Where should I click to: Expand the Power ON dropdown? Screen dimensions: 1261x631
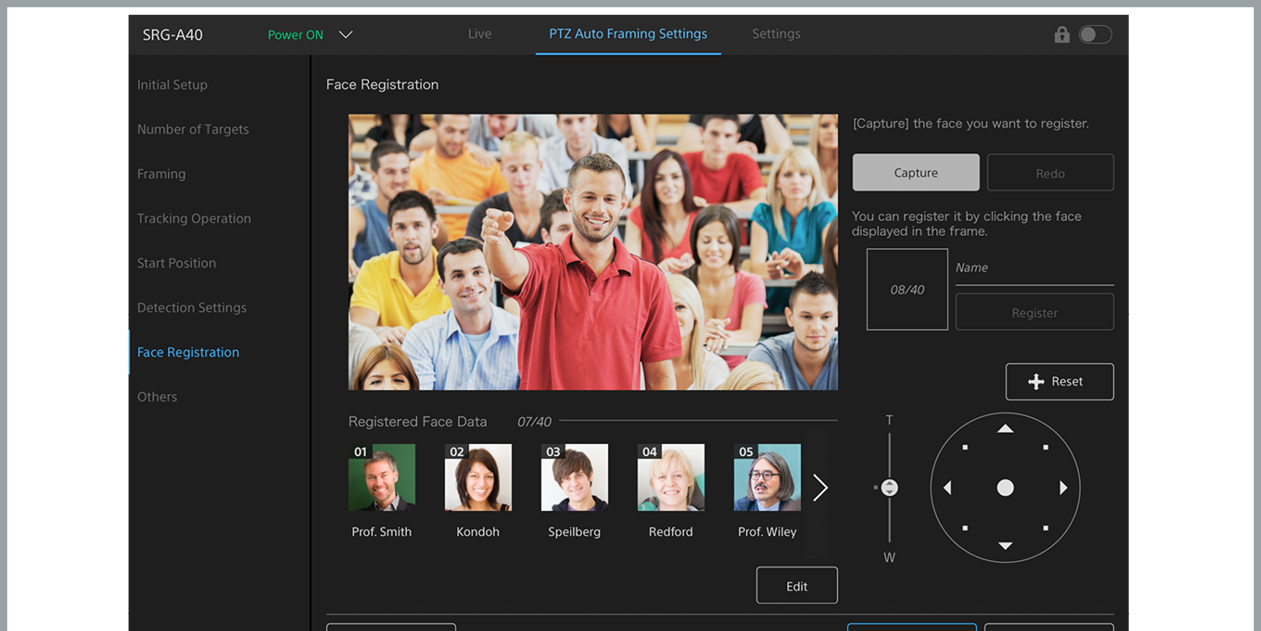[346, 35]
